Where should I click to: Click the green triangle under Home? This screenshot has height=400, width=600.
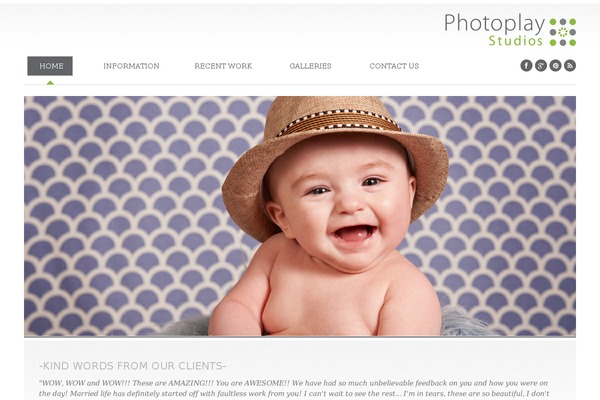tap(50, 82)
